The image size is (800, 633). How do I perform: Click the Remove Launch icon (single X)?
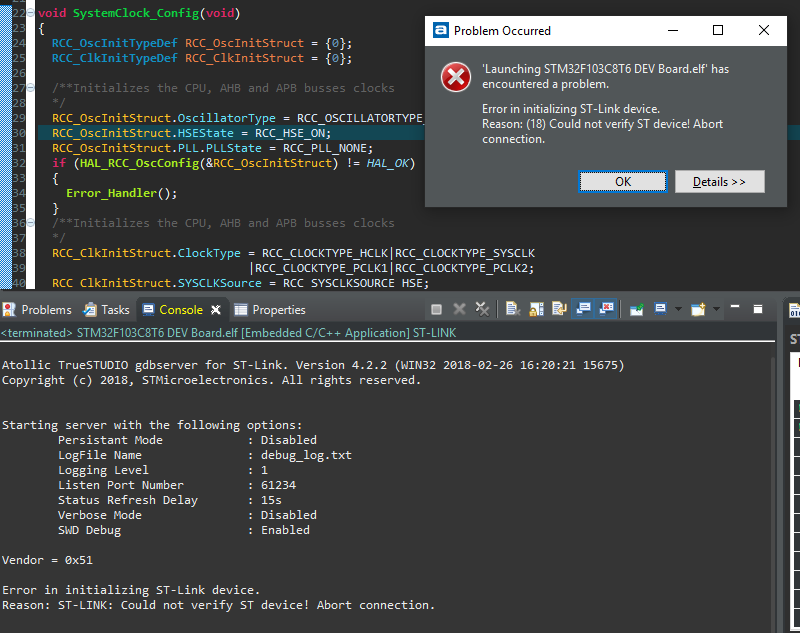coord(459,309)
